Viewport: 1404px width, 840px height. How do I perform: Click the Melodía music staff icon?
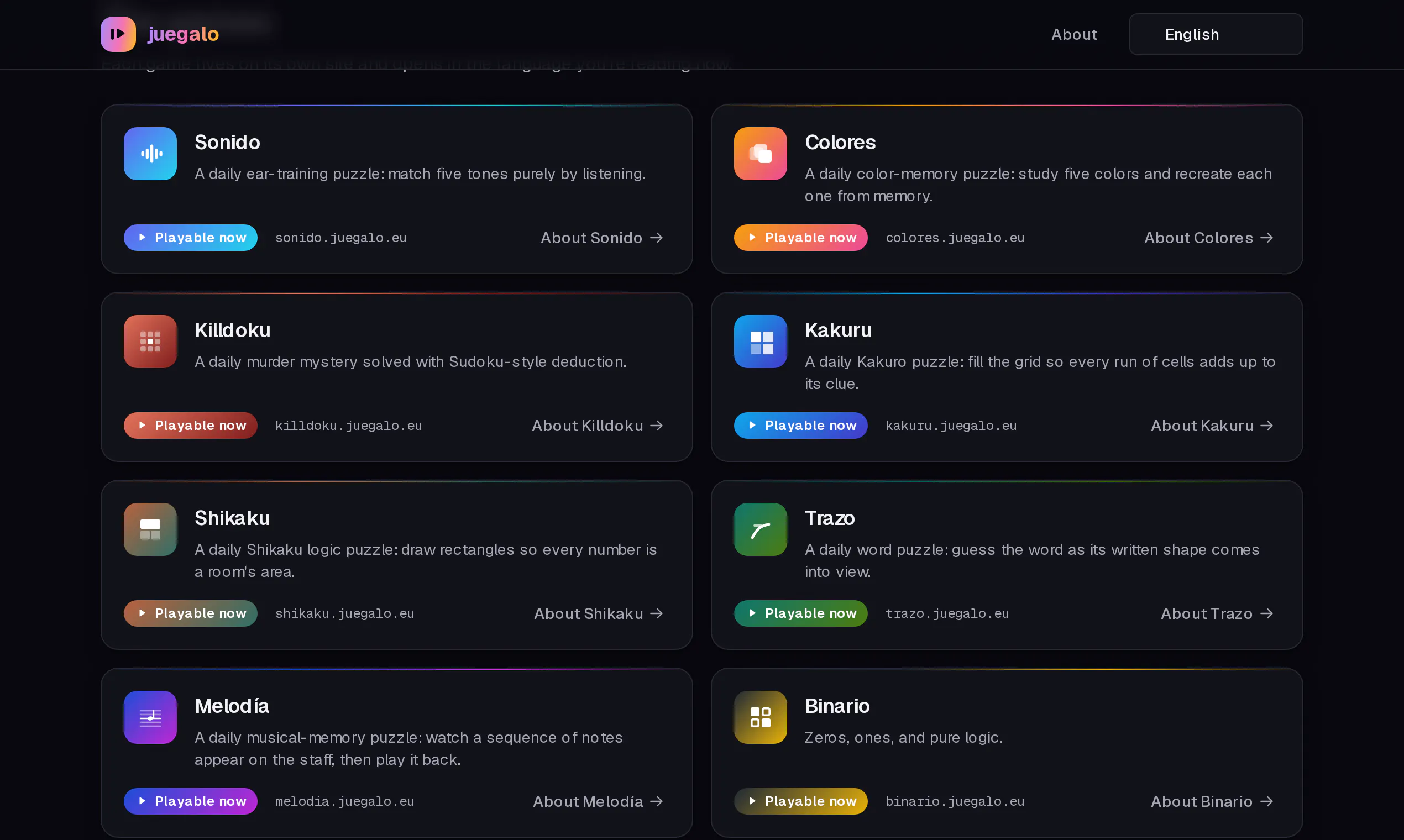[150, 717]
